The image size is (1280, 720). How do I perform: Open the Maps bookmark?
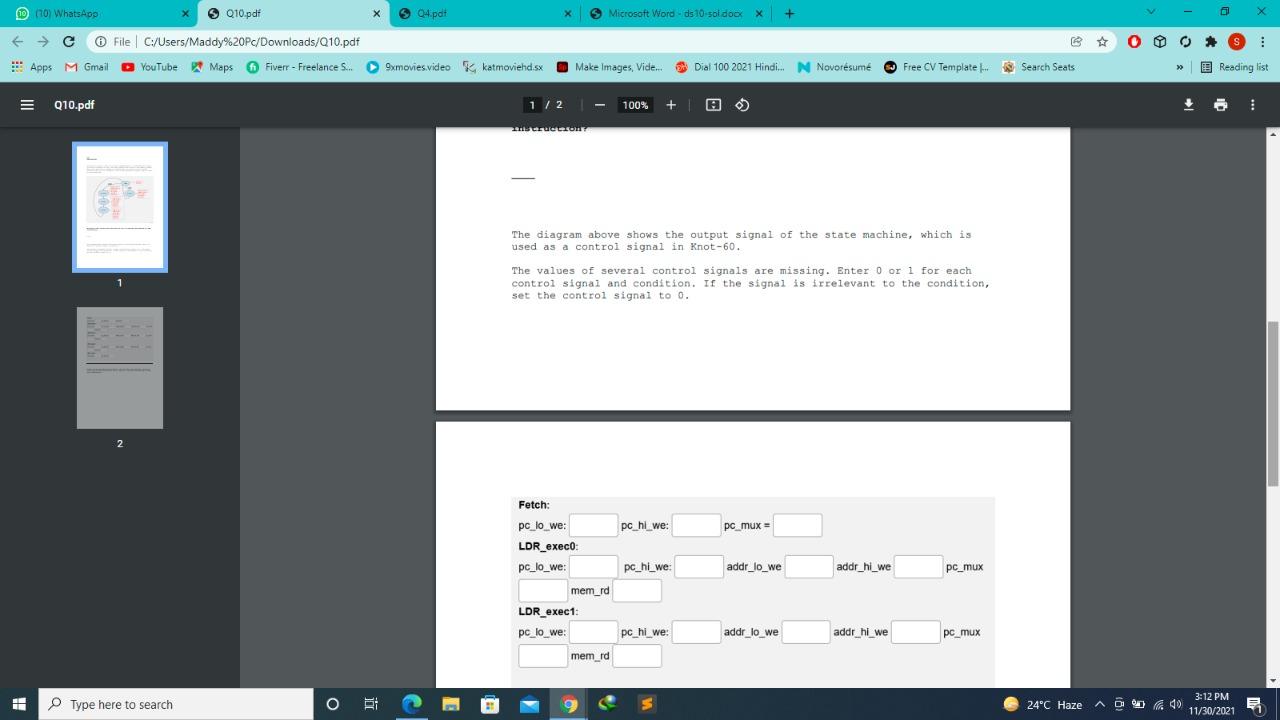point(212,67)
